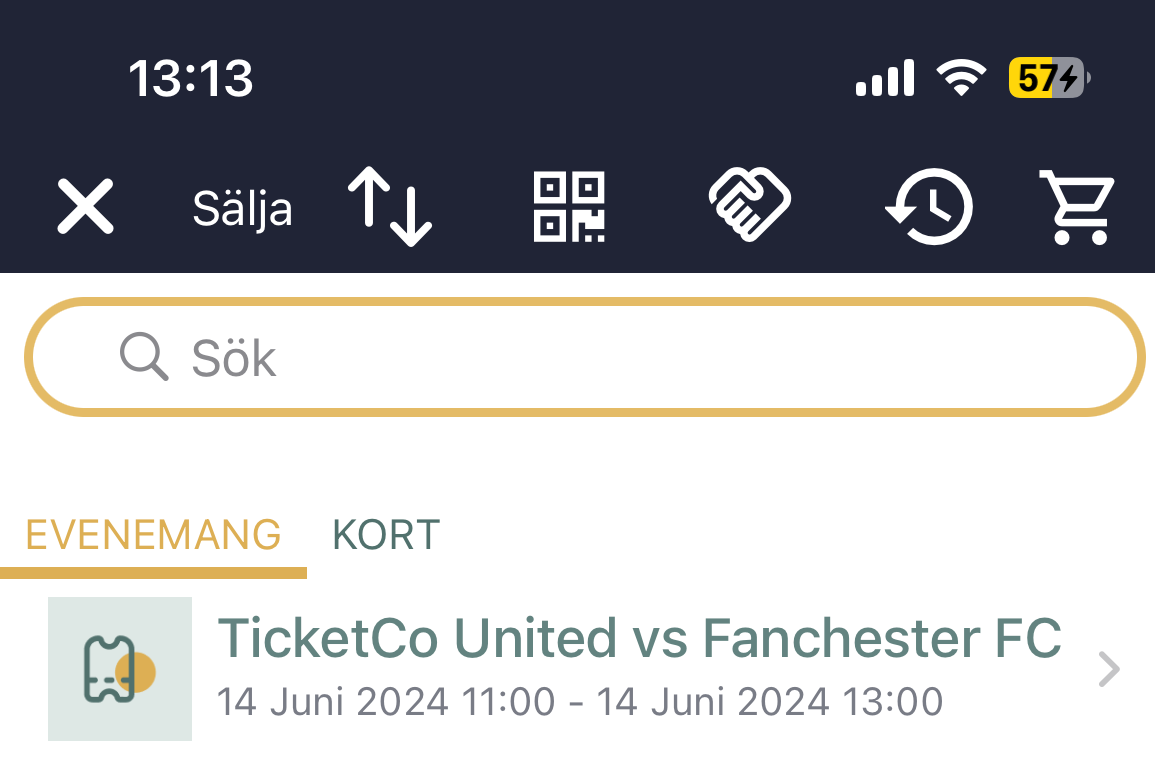Tap the battery charging indicator
1155x758 pixels.
(x=1050, y=77)
